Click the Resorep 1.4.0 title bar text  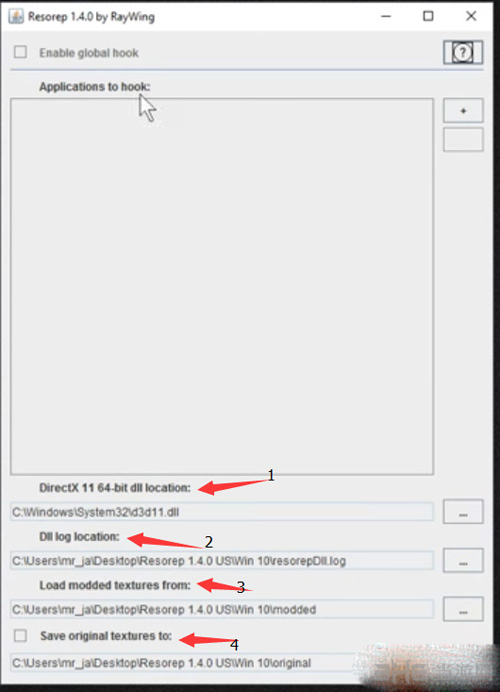coord(91,17)
